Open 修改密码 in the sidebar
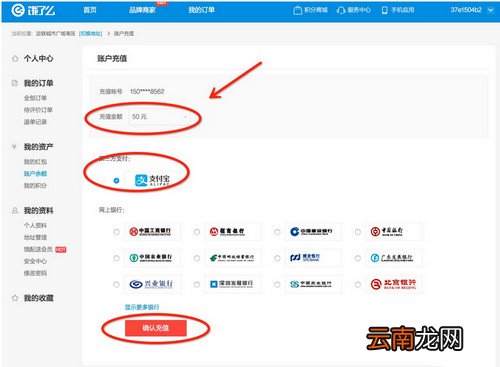Image resolution: width=500 pixels, height=367 pixels. [x=35, y=273]
